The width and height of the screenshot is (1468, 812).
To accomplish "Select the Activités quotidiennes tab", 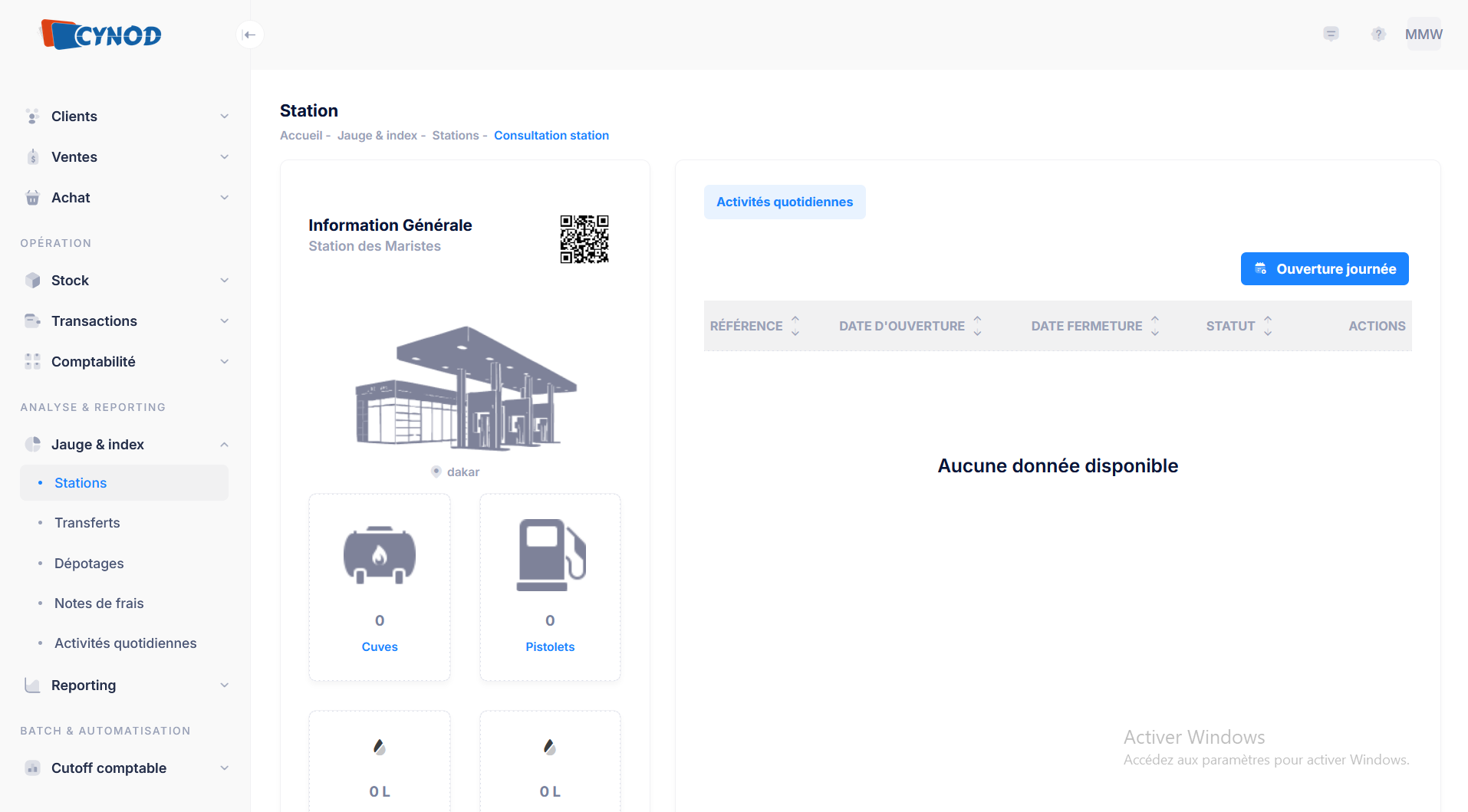I will (784, 202).
